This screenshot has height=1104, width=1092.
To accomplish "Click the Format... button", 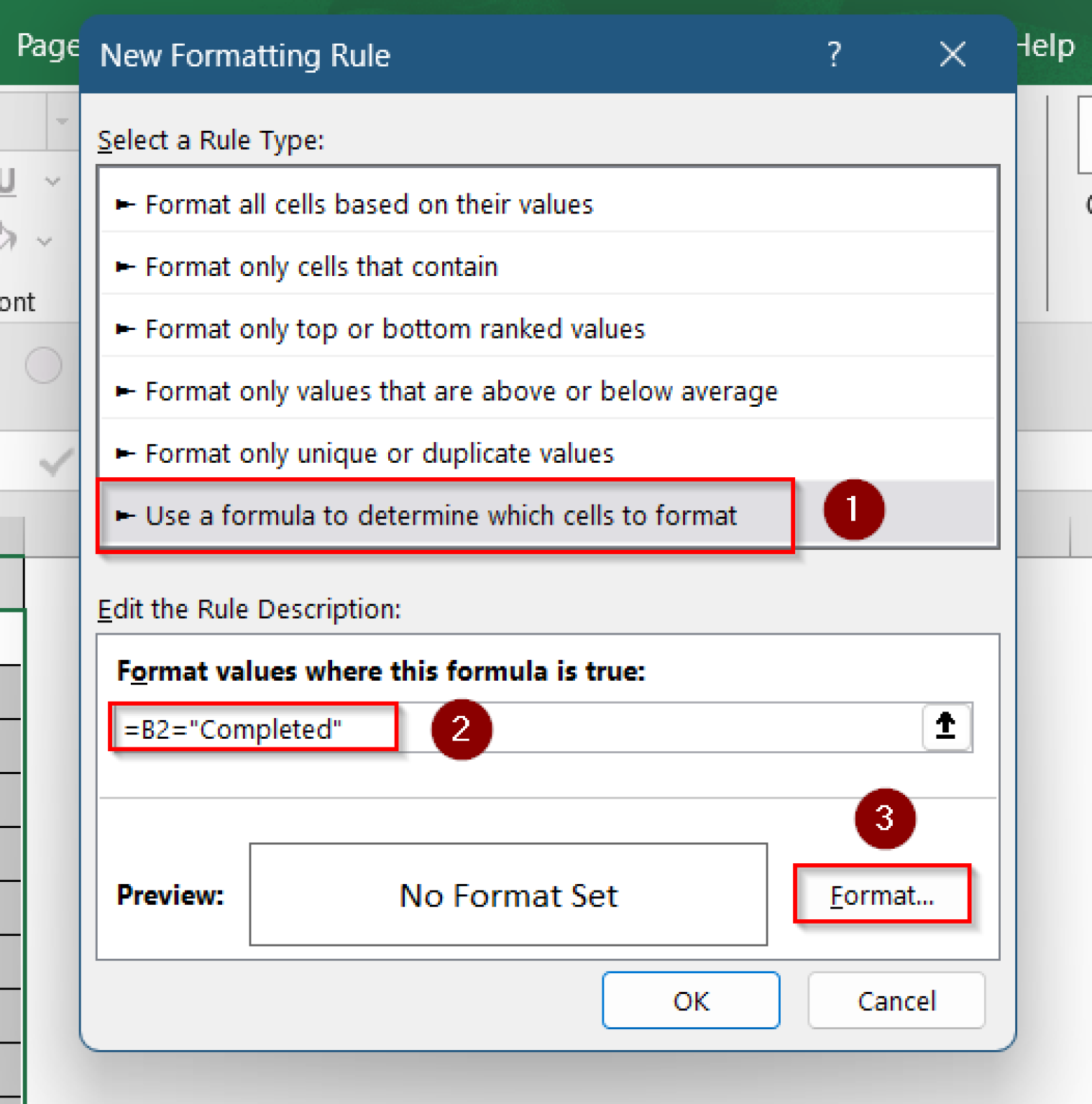I will [883, 895].
